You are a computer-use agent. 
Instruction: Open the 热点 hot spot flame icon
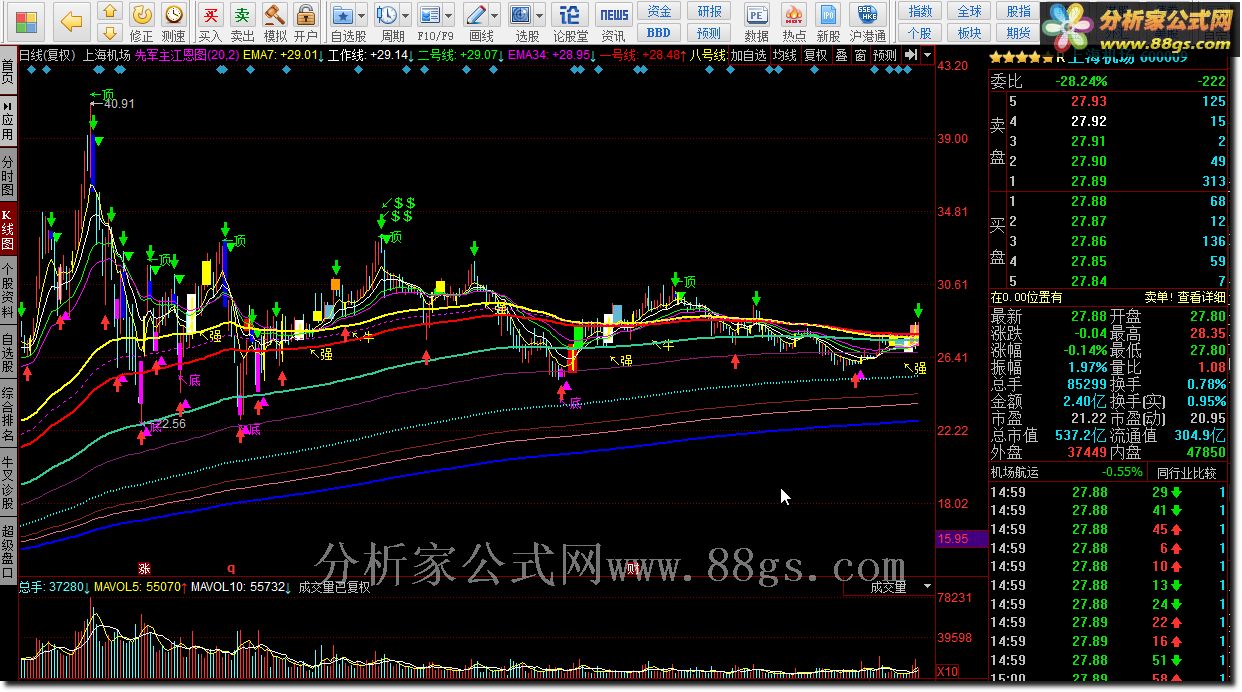[x=794, y=22]
